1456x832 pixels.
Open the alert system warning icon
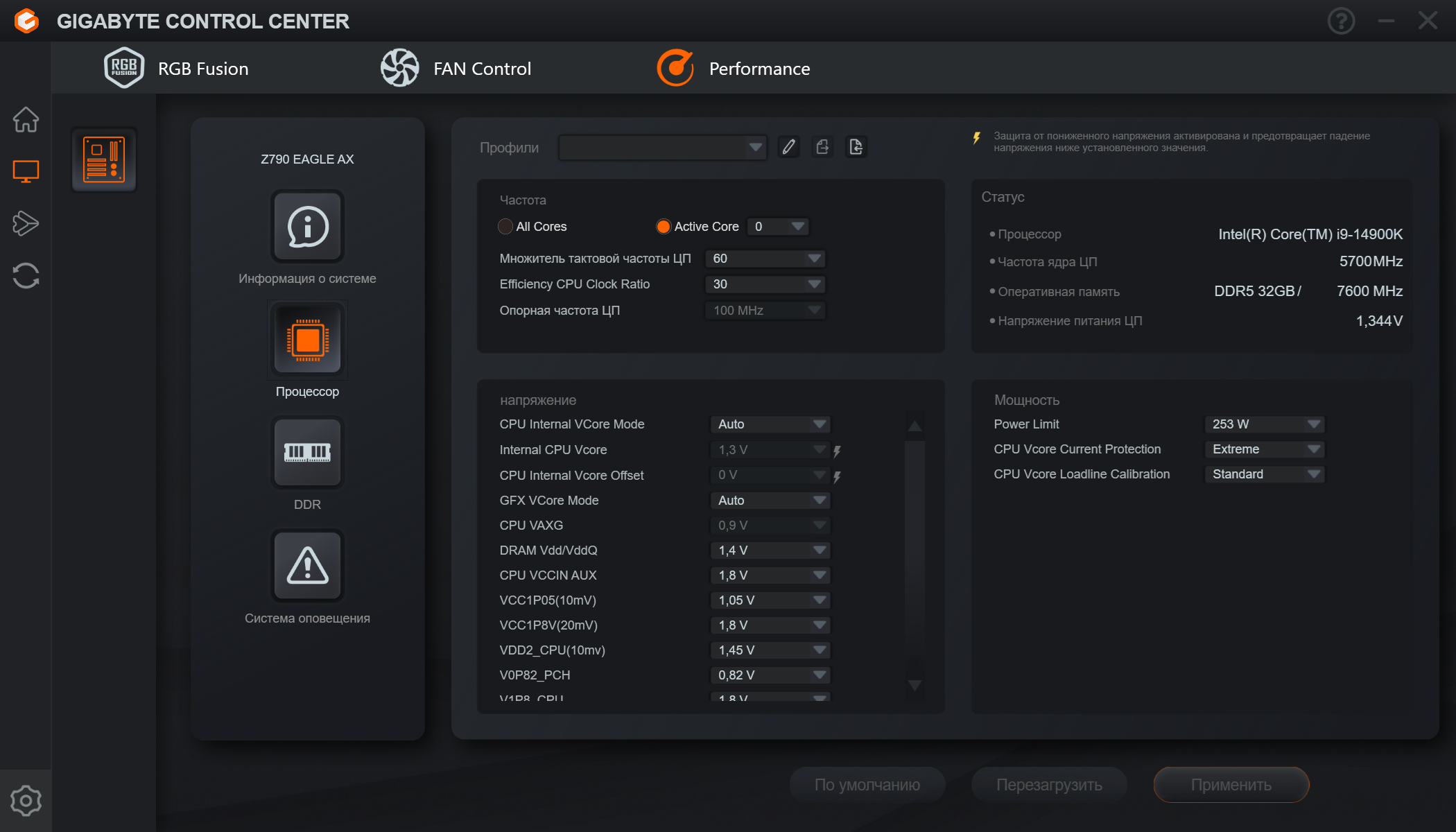coord(307,566)
